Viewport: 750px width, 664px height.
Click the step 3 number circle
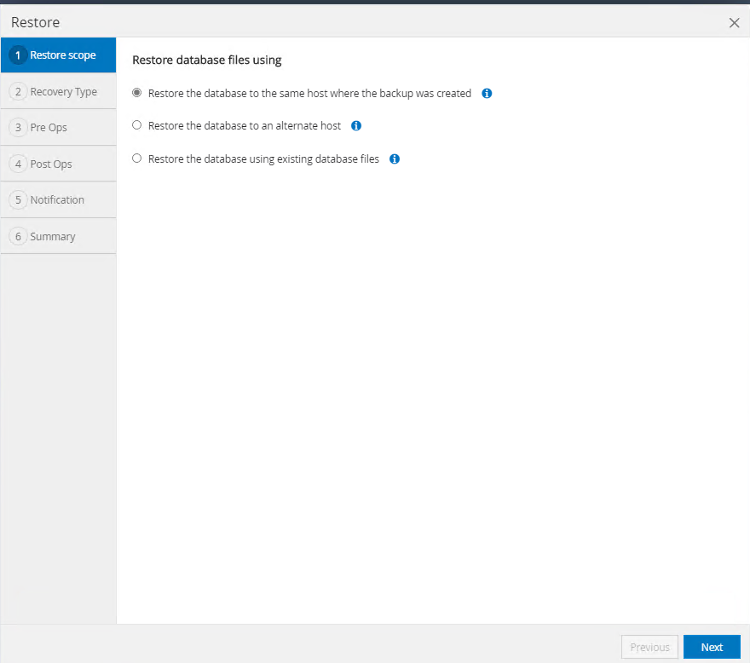coord(18,128)
